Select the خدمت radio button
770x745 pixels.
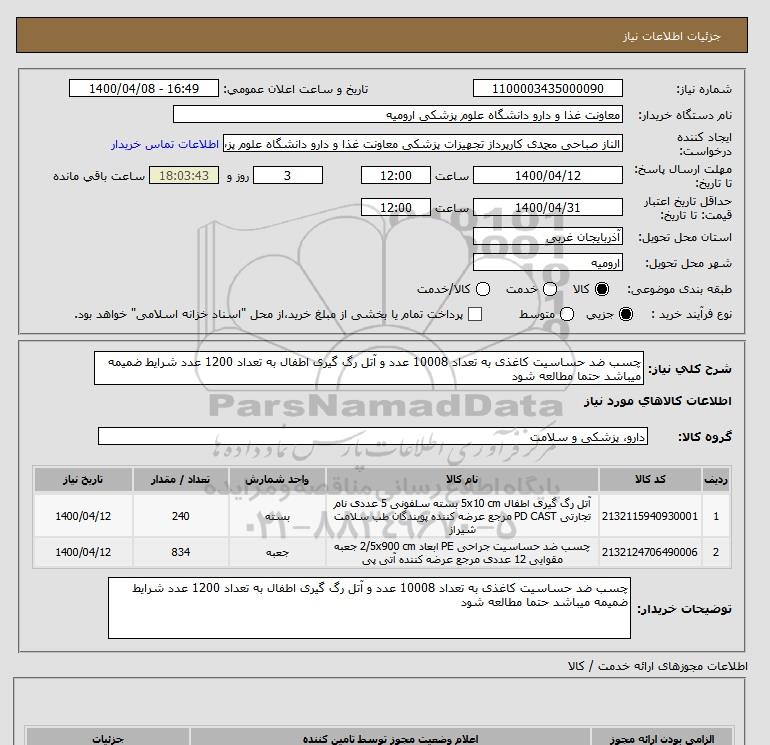(x=550, y=289)
